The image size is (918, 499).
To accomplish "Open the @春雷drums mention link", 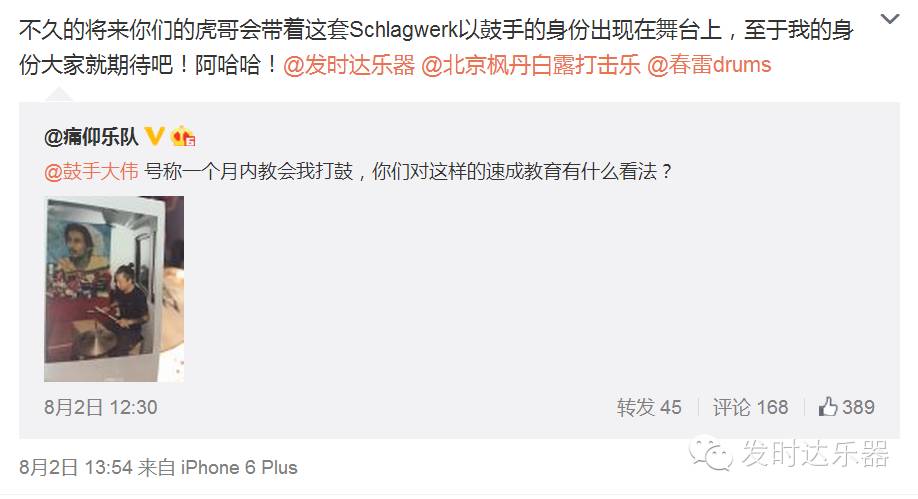I will click(709, 65).
